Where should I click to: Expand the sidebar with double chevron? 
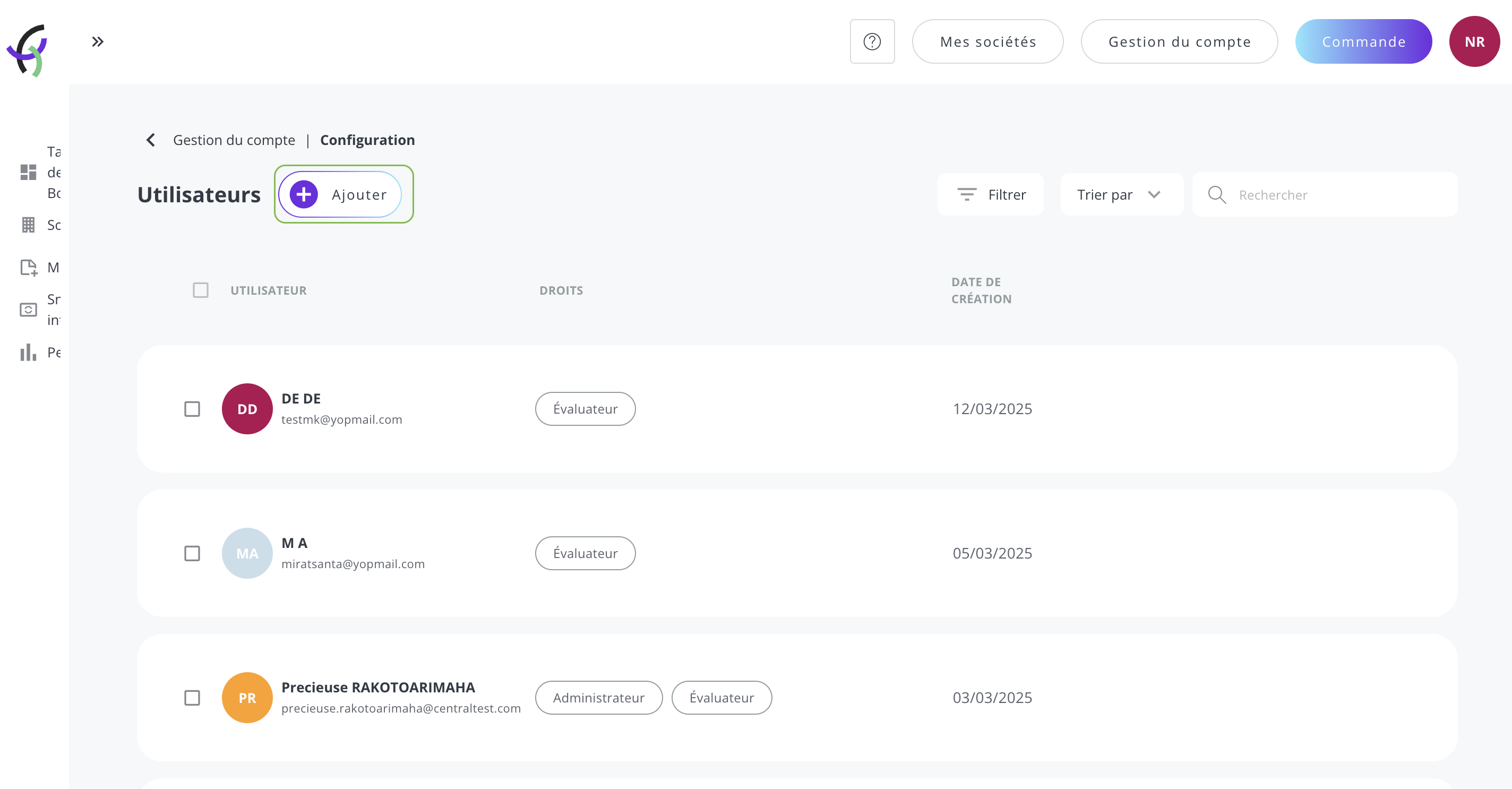pyautogui.click(x=98, y=42)
